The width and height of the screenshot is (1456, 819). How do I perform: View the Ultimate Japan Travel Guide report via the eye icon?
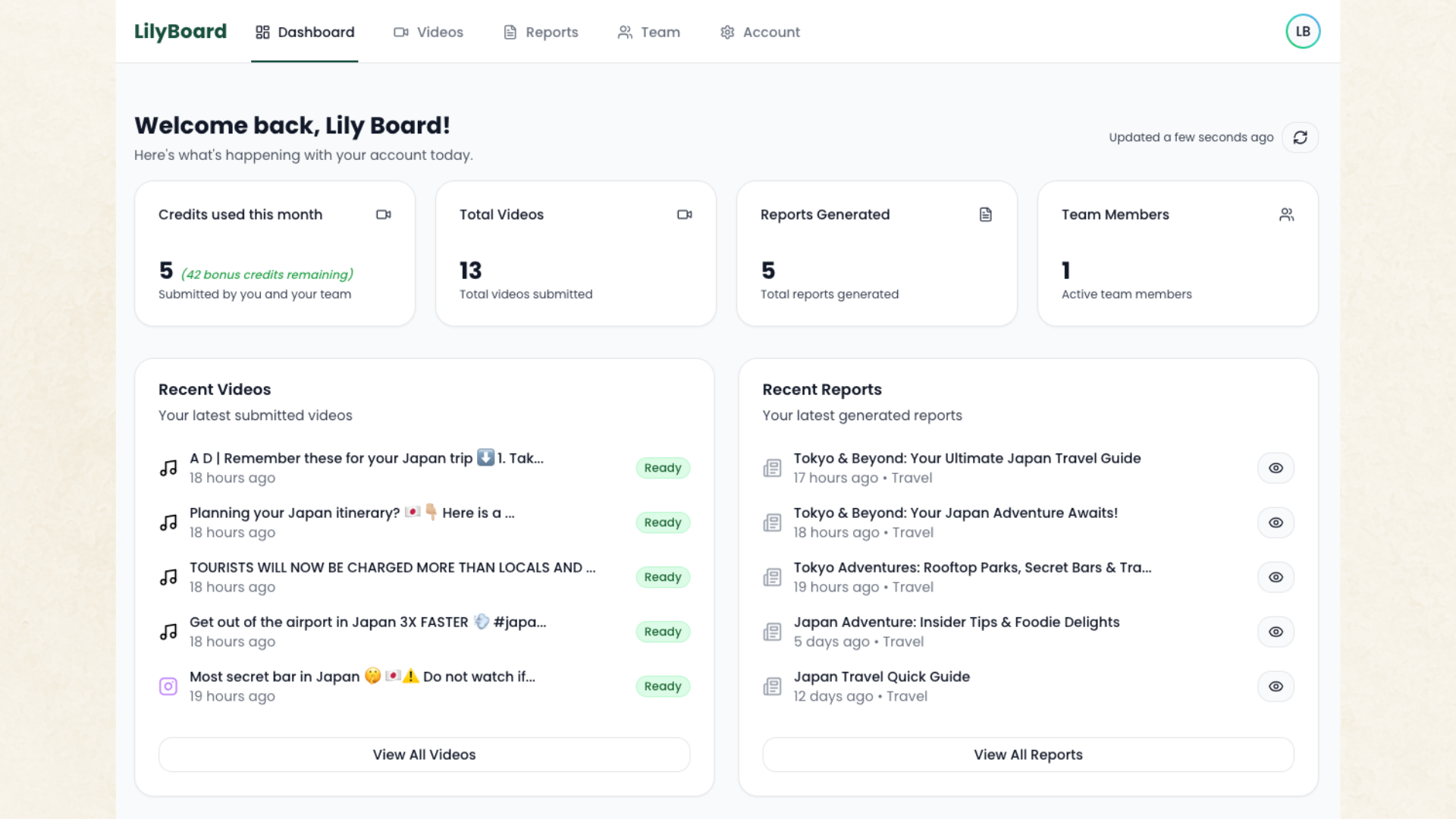click(1276, 468)
